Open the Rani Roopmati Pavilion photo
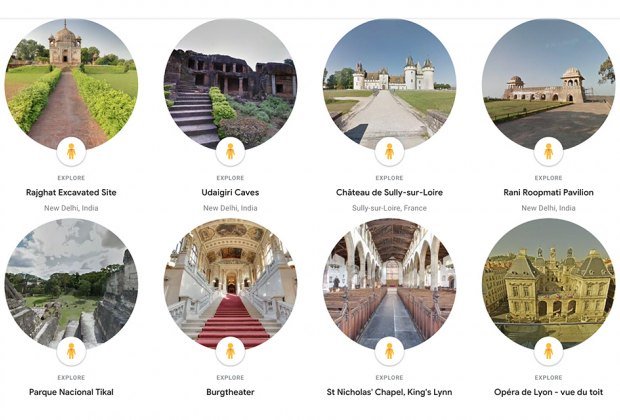This screenshot has width=620, height=420. pyautogui.click(x=548, y=84)
